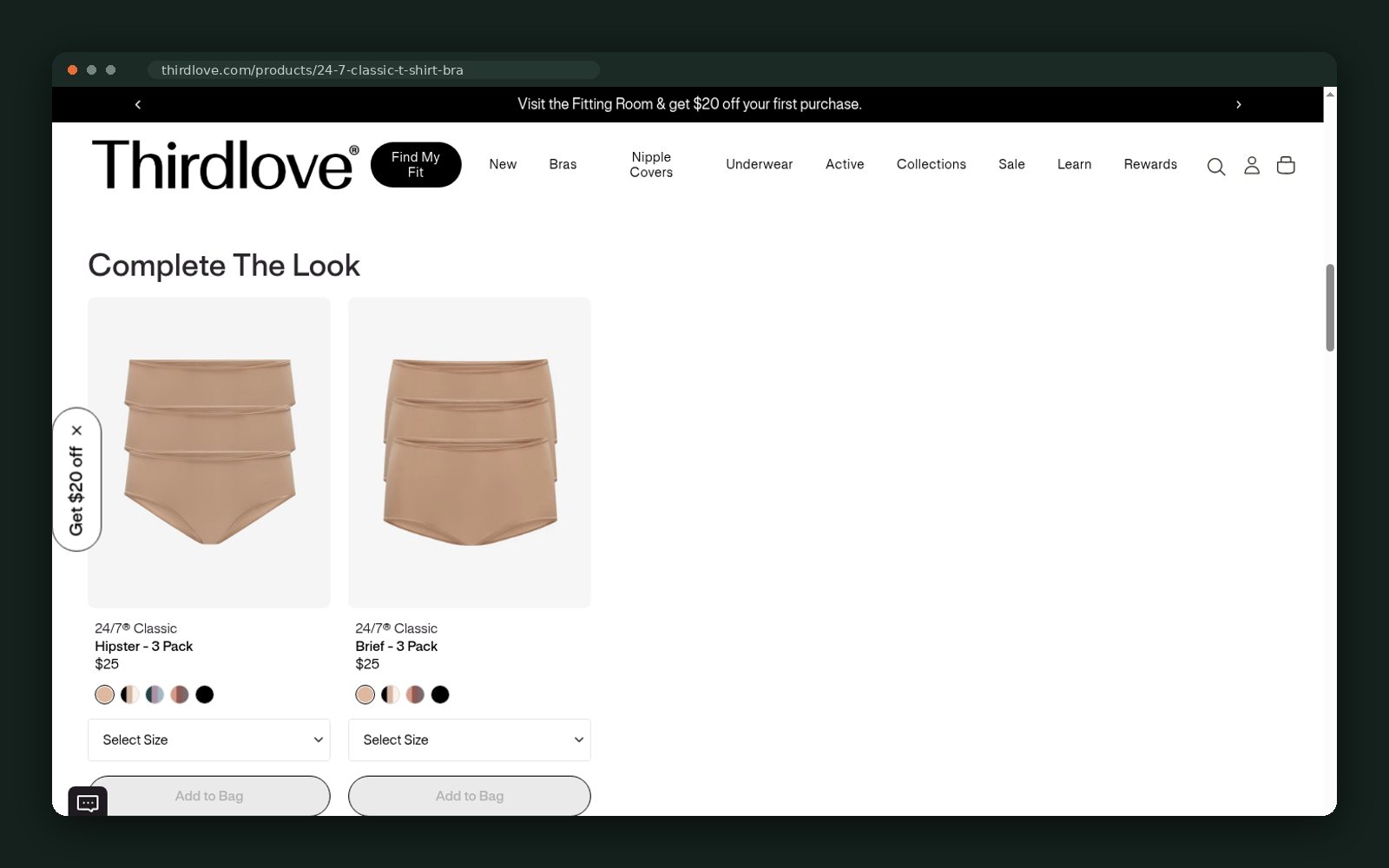Go to the Sale page

[1011, 164]
